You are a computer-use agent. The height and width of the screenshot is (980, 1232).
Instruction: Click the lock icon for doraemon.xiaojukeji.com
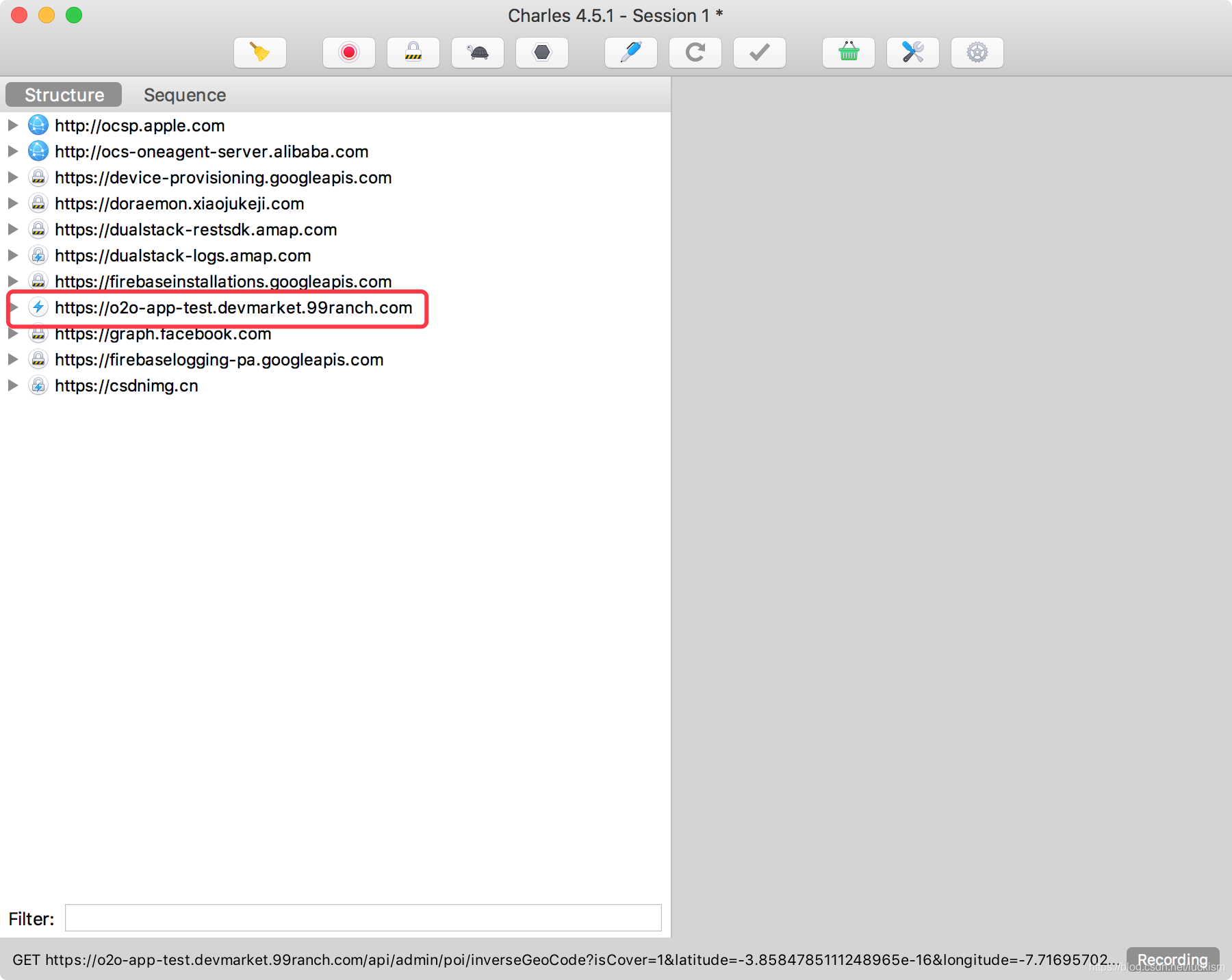pos(38,203)
